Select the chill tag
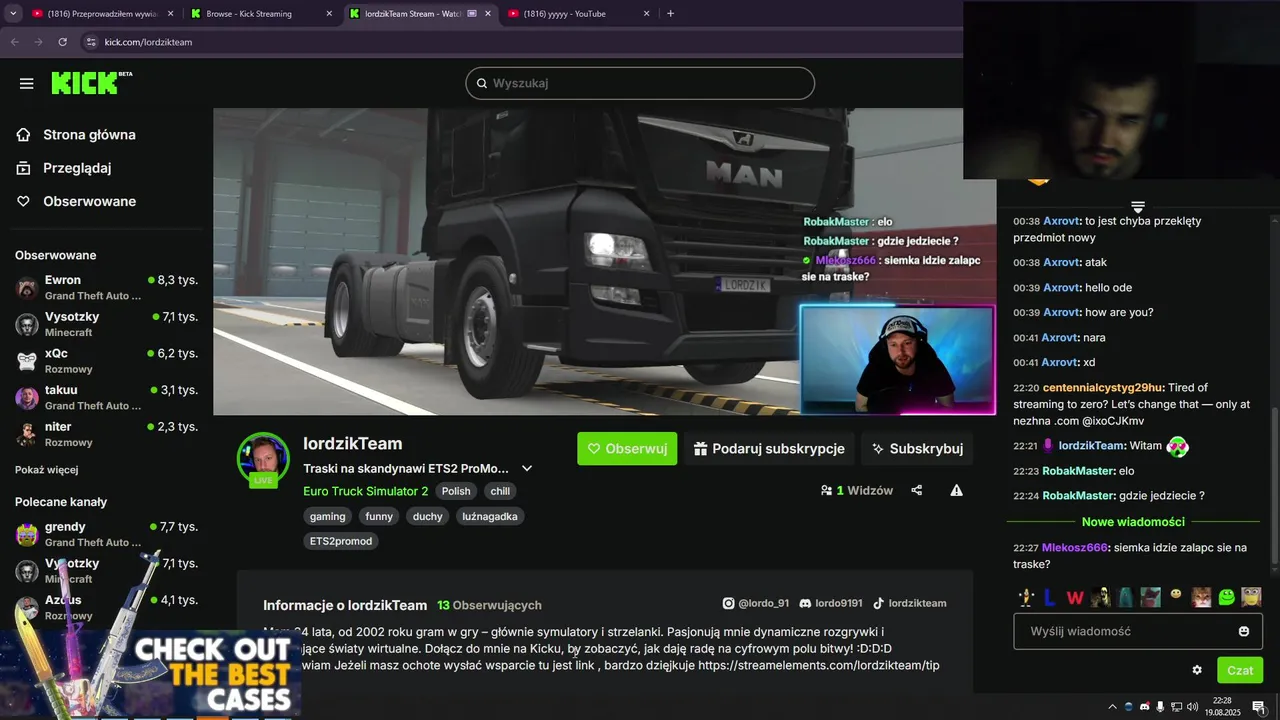Viewport: 1280px width, 720px height. [500, 491]
